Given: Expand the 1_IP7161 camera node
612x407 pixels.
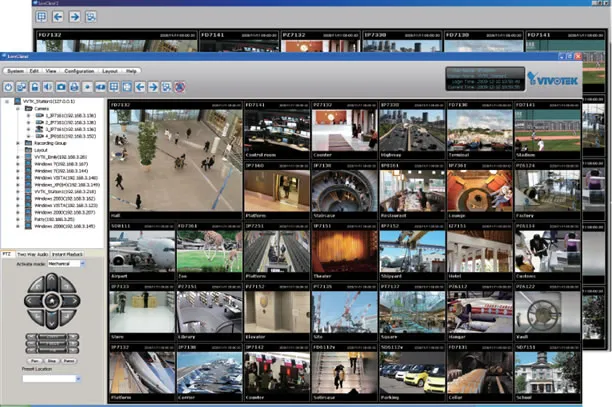Looking at the screenshot, I should point(28,116).
